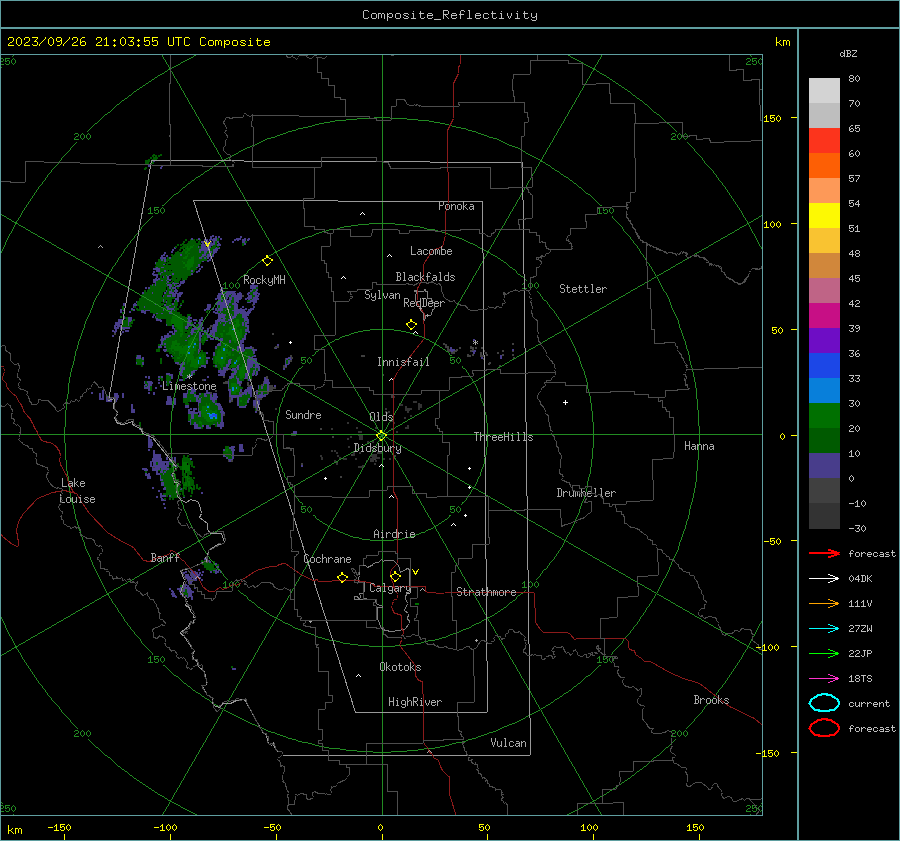Pick the dark orange swatch in the dBZ scale
The image size is (900, 841).
824,165
